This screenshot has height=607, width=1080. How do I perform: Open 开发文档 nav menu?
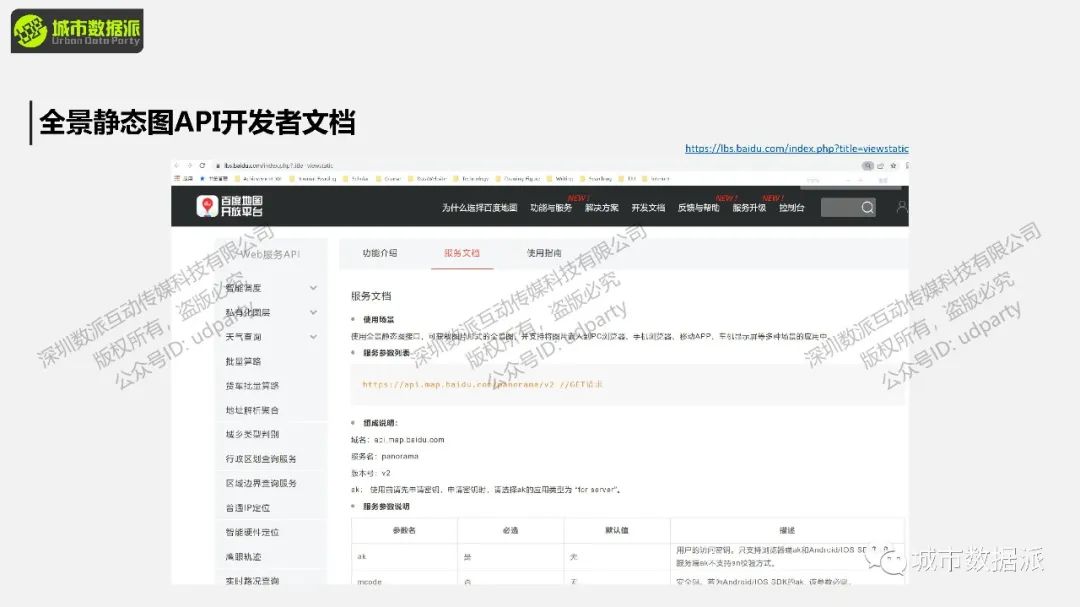point(648,207)
